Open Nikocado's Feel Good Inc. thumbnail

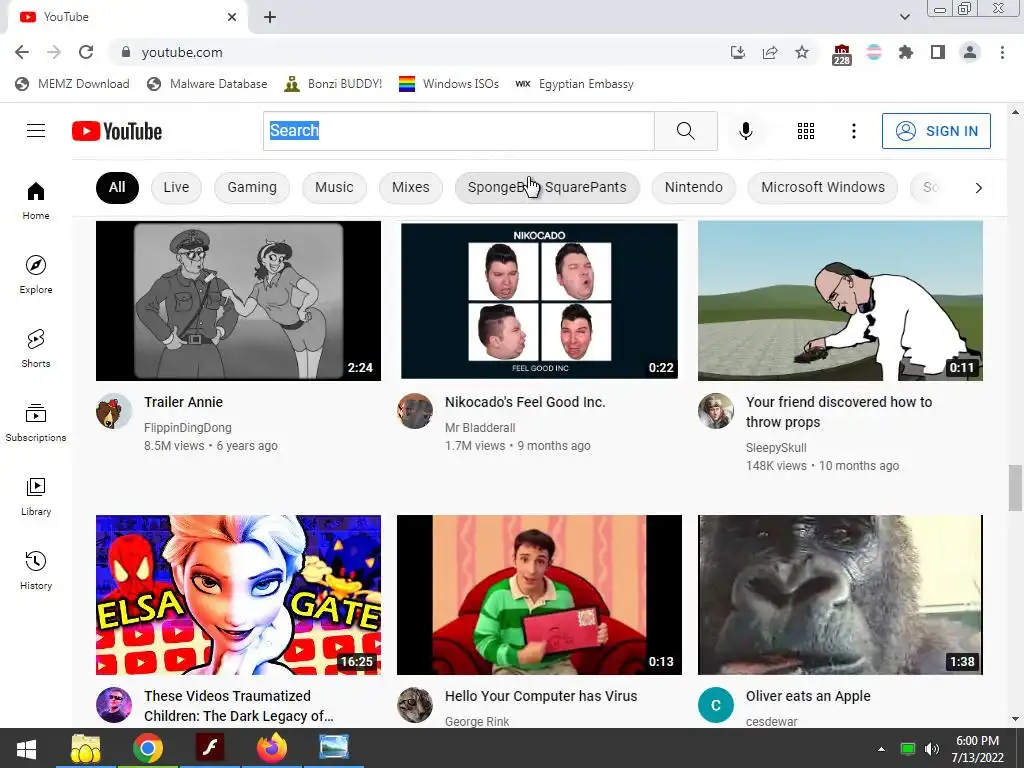pyautogui.click(x=539, y=300)
